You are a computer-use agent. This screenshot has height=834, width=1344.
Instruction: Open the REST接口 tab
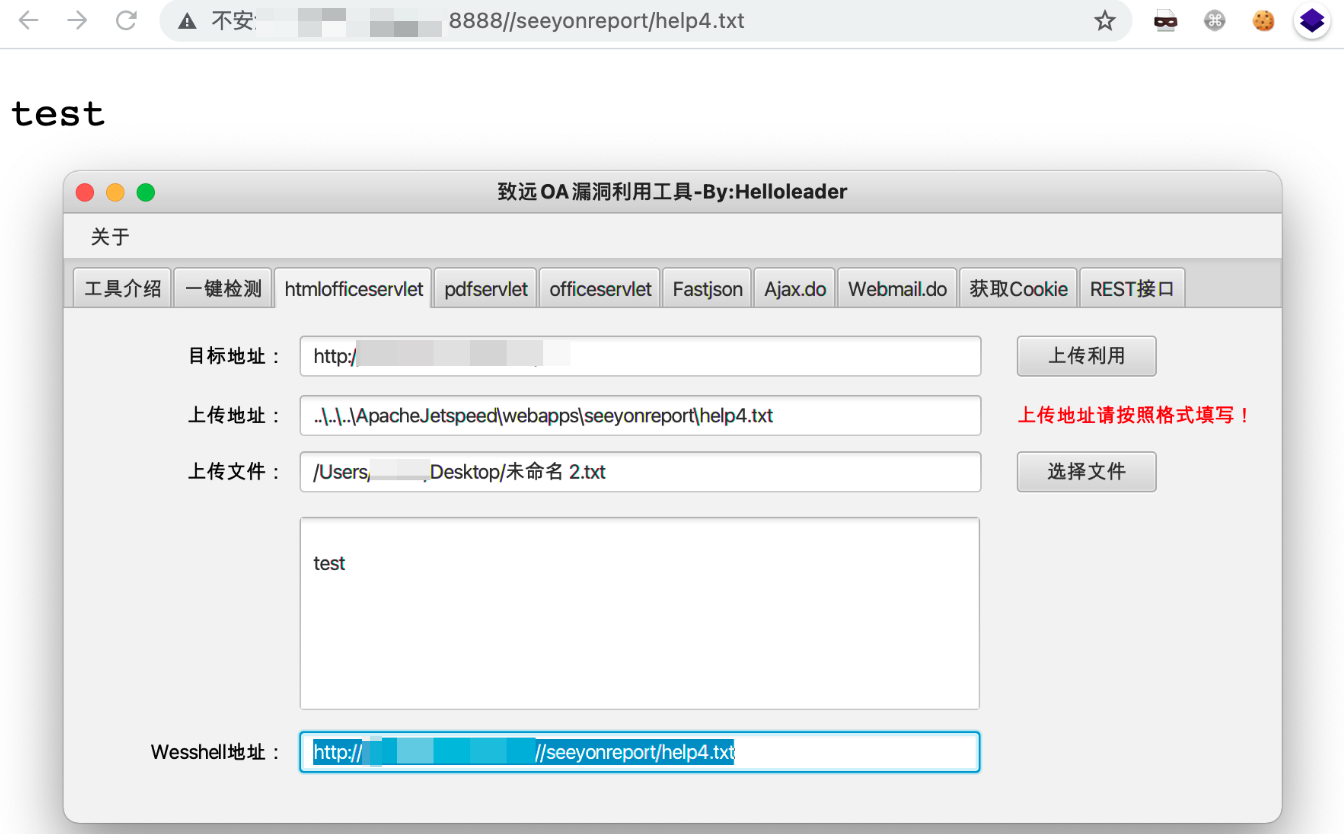point(1132,289)
